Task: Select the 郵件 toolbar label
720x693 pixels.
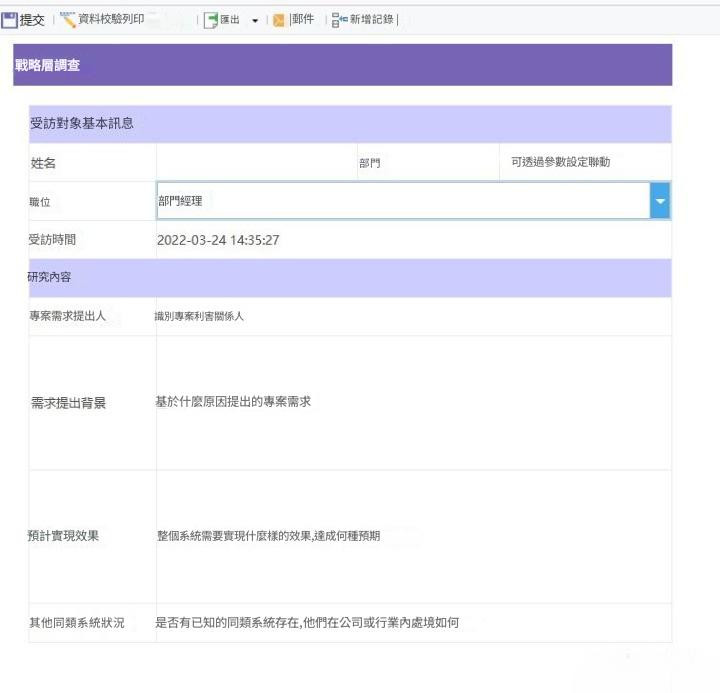Action: point(303,19)
